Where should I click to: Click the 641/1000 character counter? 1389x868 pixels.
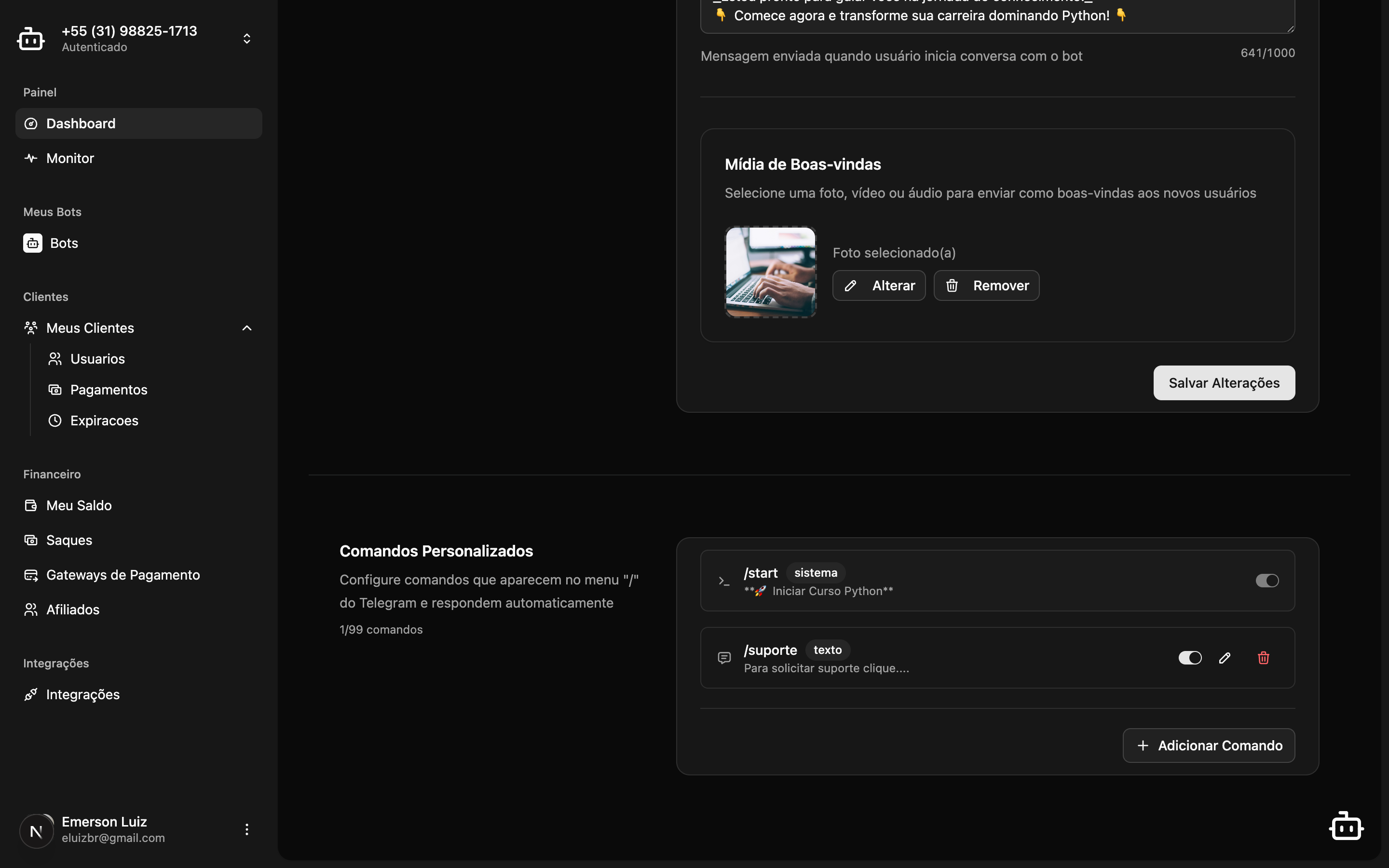[x=1267, y=53]
